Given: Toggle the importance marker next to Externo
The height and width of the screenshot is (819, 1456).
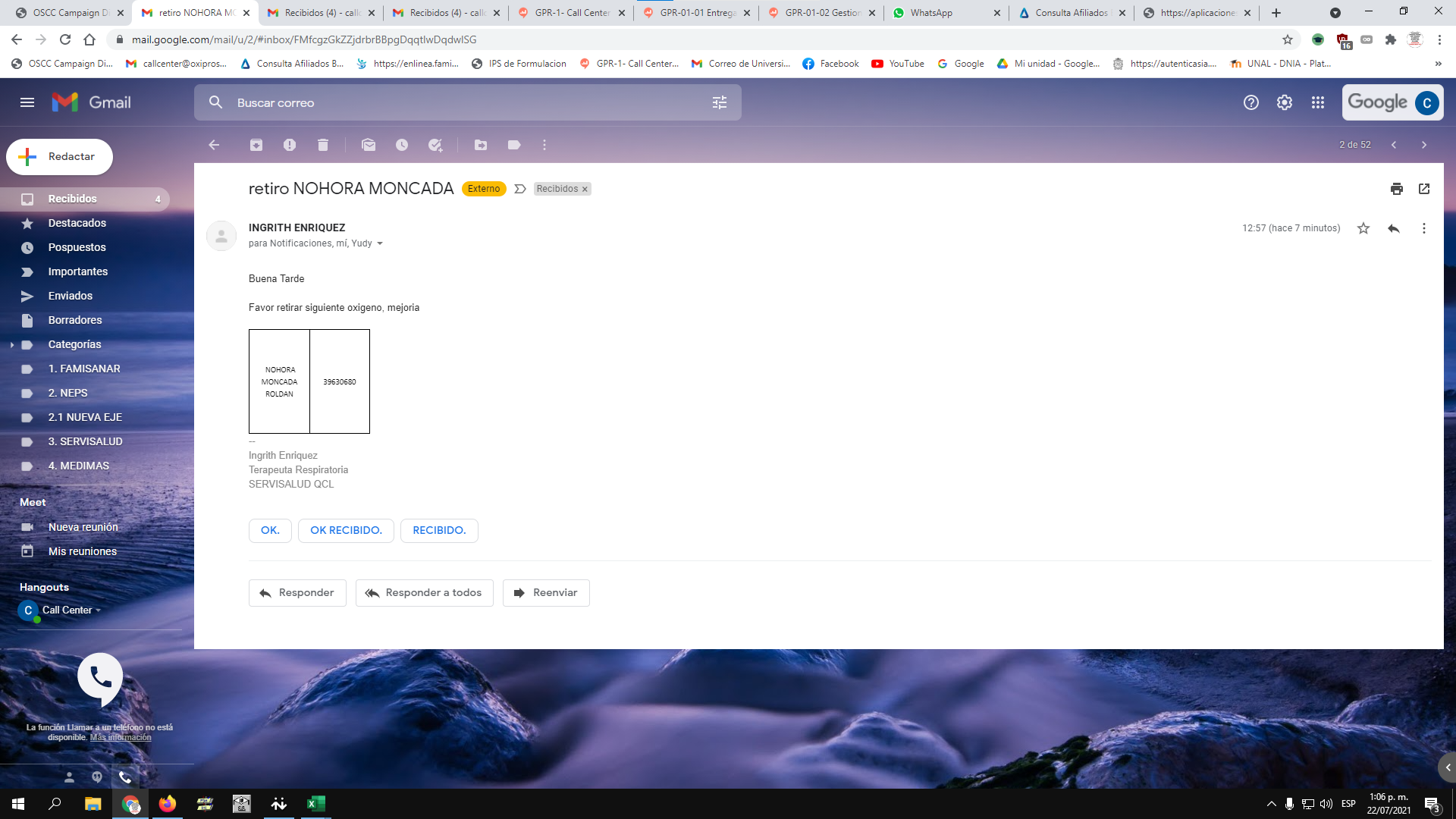Looking at the screenshot, I should 520,189.
